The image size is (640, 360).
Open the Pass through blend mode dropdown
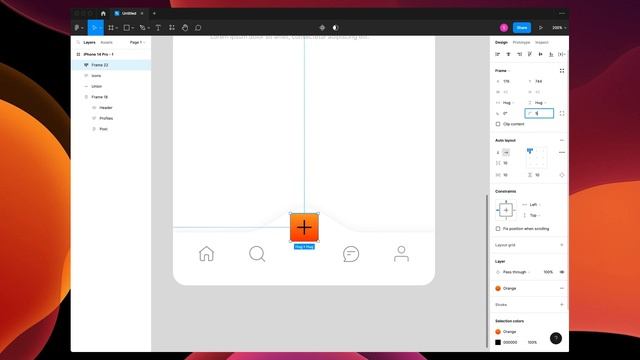[513, 272]
